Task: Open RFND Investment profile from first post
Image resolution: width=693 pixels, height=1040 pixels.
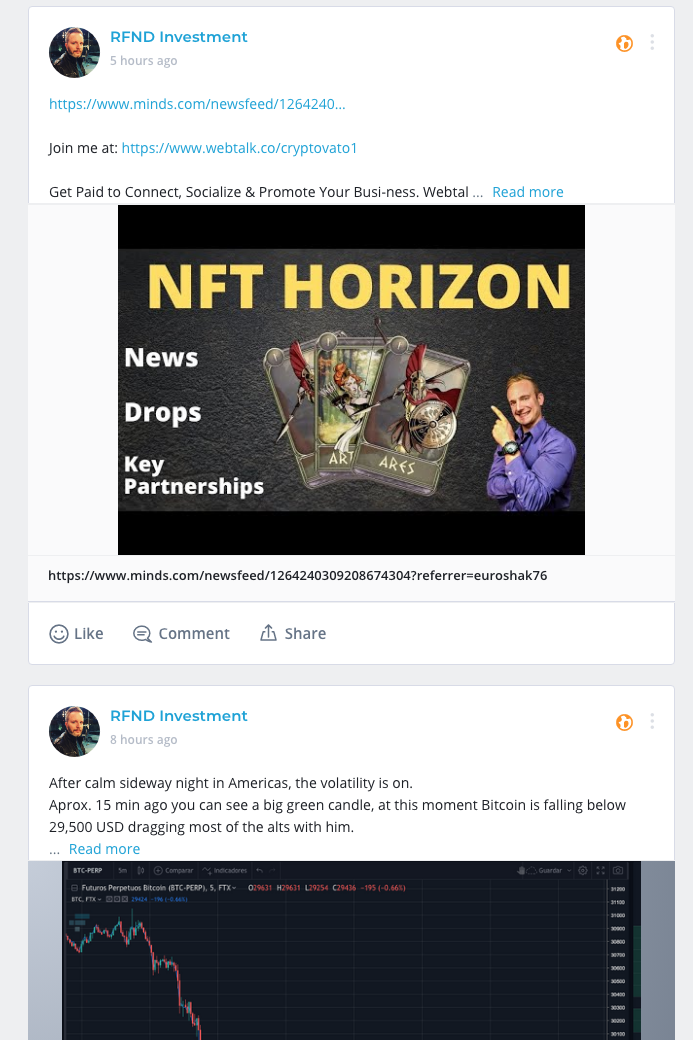Action: [178, 37]
